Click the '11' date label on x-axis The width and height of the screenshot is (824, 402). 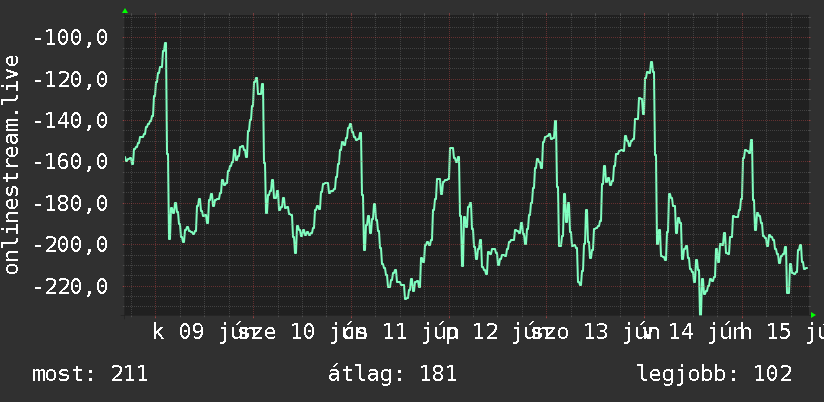point(395,332)
